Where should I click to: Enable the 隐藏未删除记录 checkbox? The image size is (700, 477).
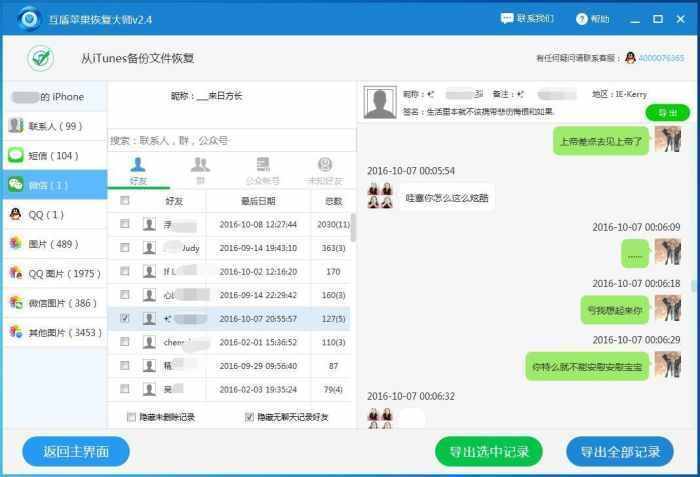(131, 417)
